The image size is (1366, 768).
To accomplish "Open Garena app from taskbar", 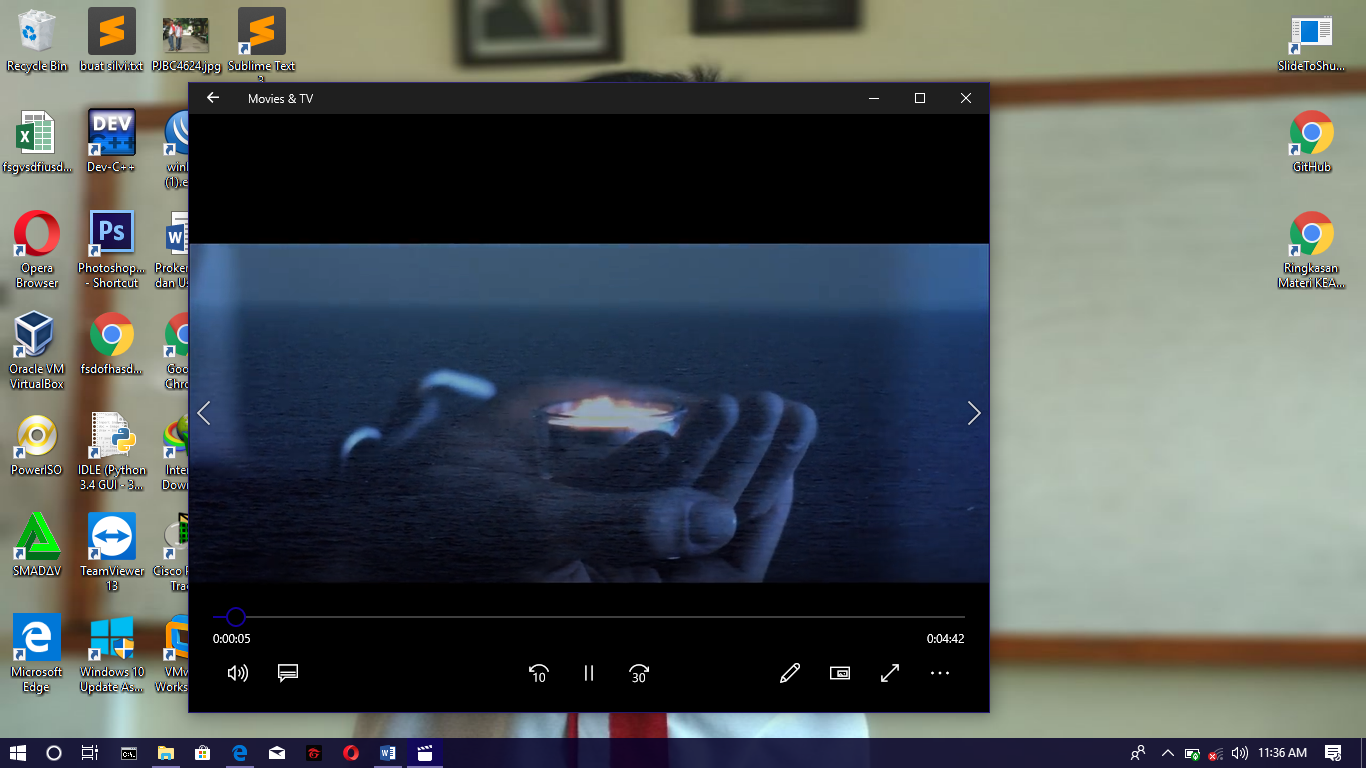I will click(314, 753).
